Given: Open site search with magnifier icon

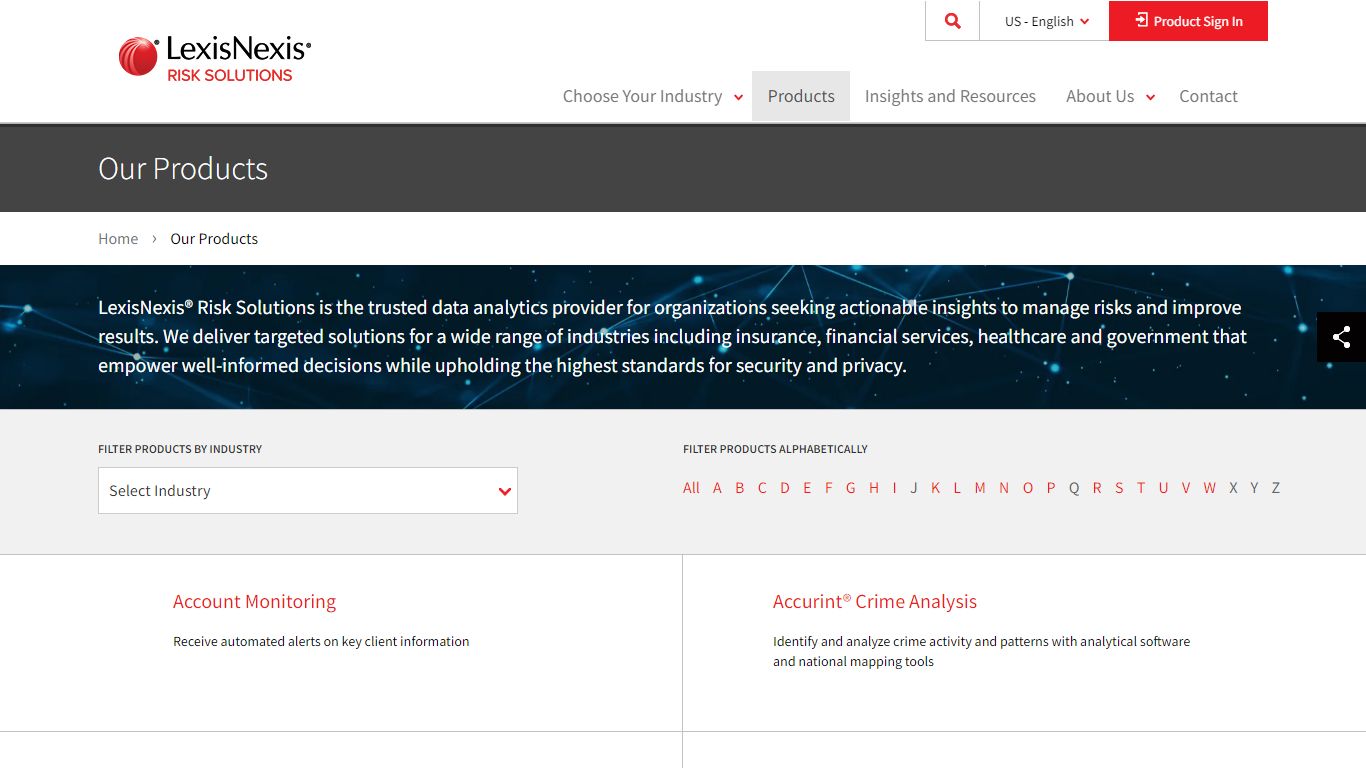Looking at the screenshot, I should pos(952,21).
